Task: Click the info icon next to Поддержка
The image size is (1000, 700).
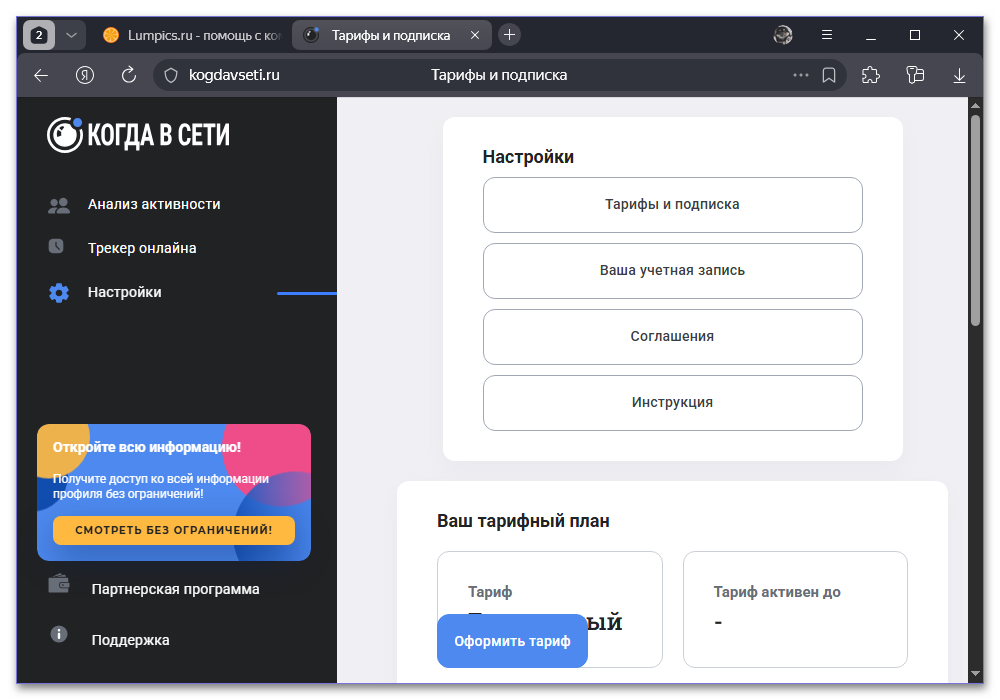Action: point(59,634)
